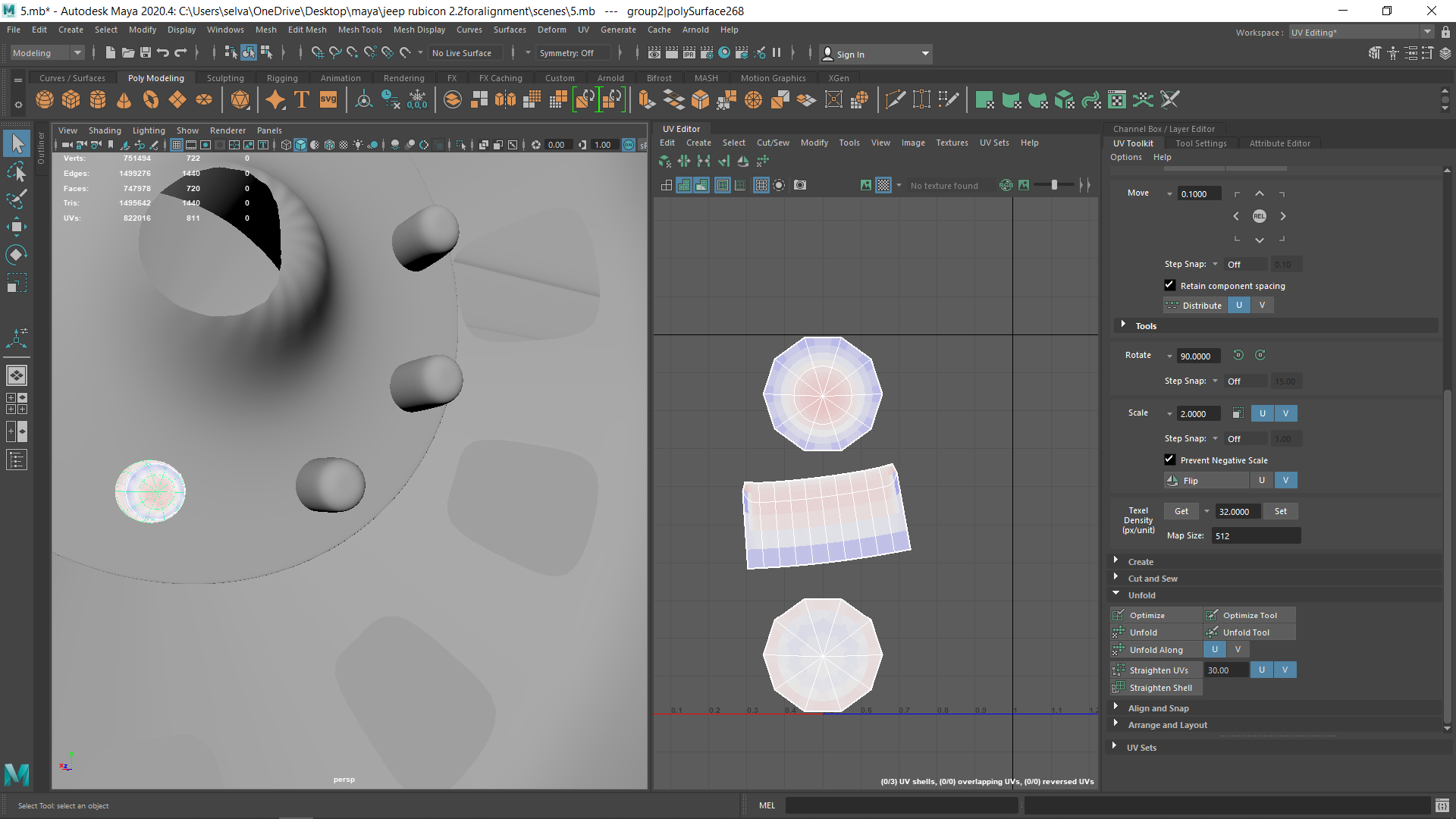This screenshot has height=819, width=1456.
Task: Click the SVG tool shelf icon
Action: click(x=328, y=99)
